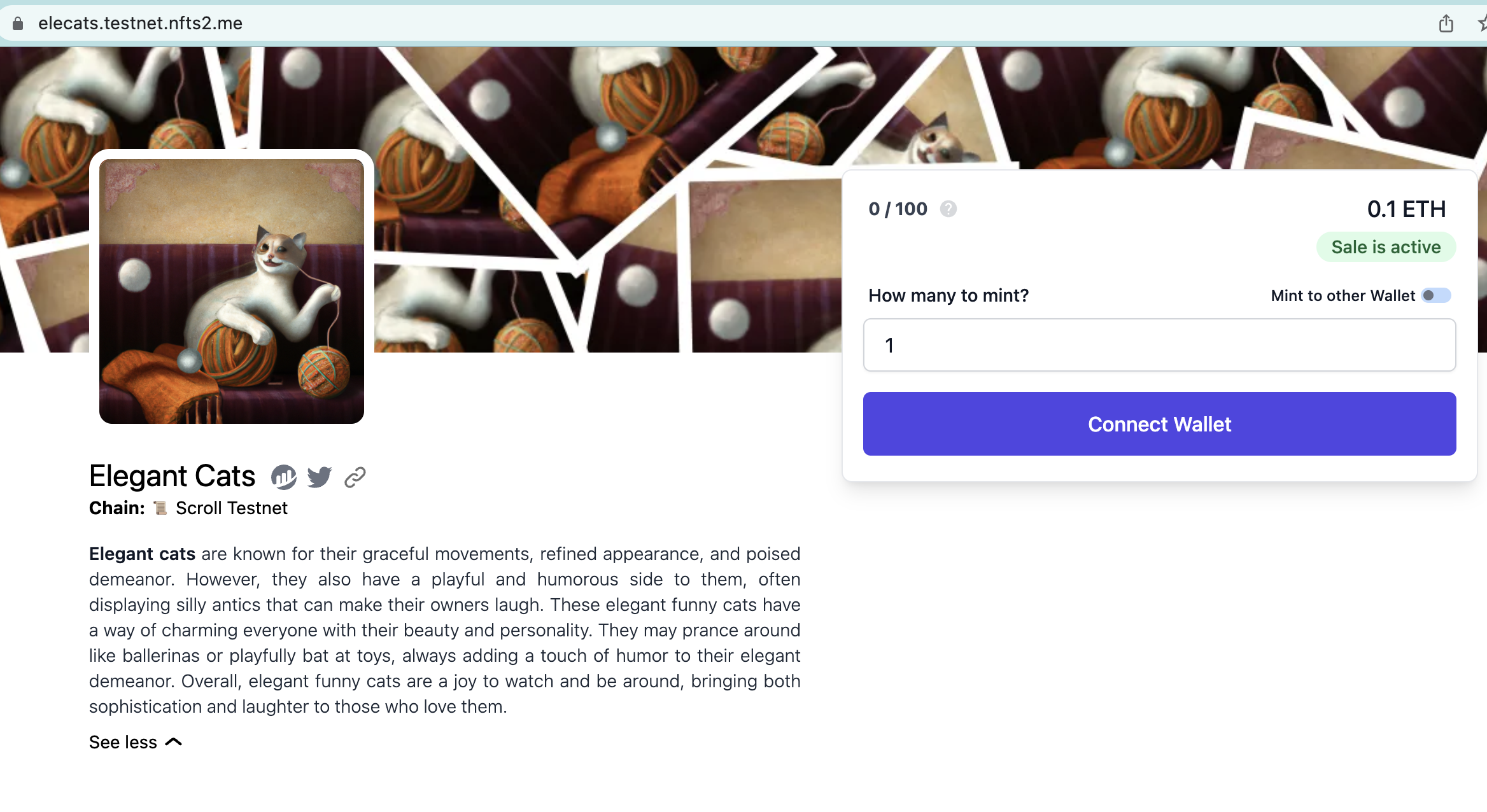The image size is (1487, 812).
Task: Click the Connect Wallet button
Action: 1159,424
